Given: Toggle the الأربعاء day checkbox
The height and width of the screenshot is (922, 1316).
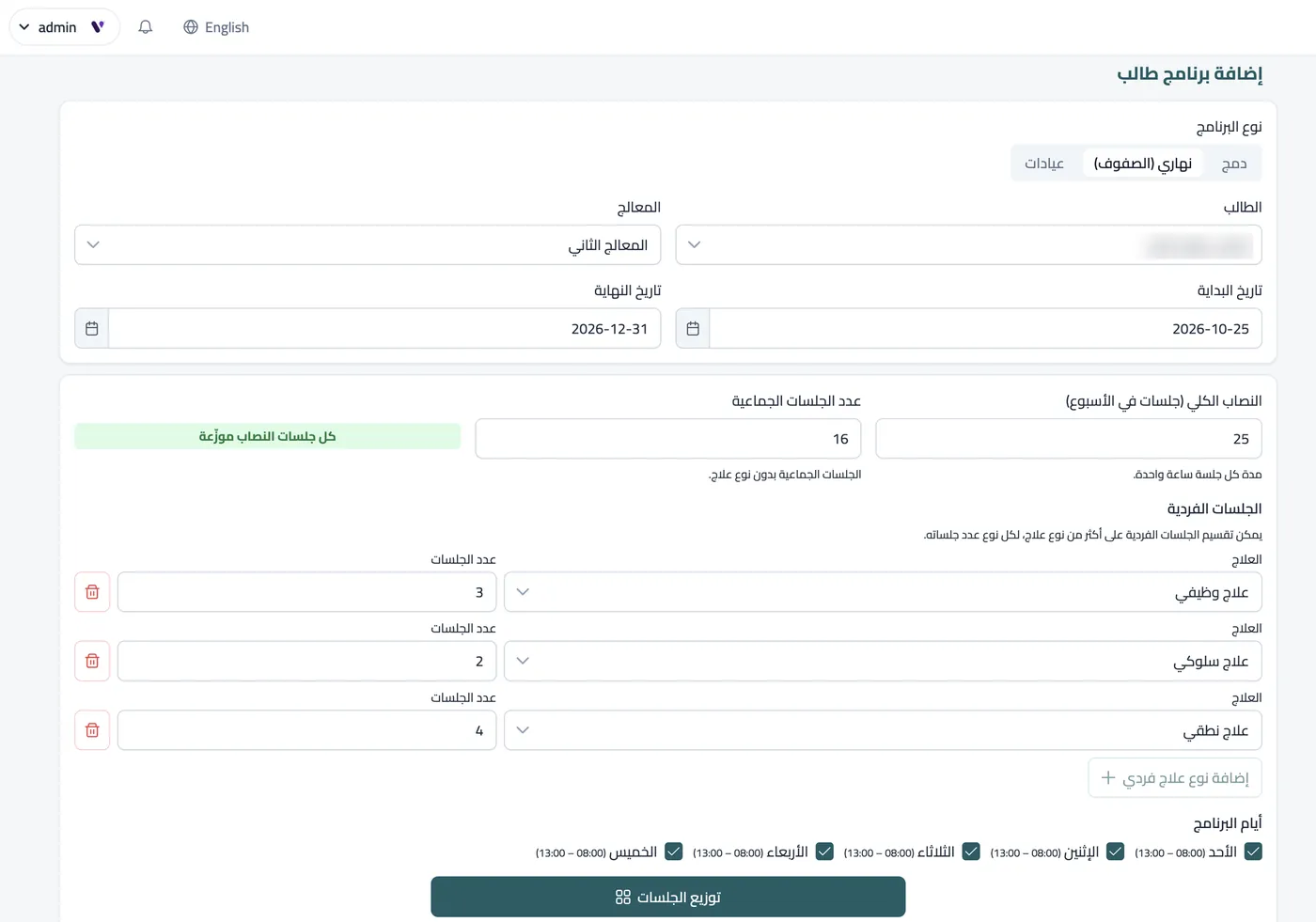Looking at the screenshot, I should [x=825, y=852].
